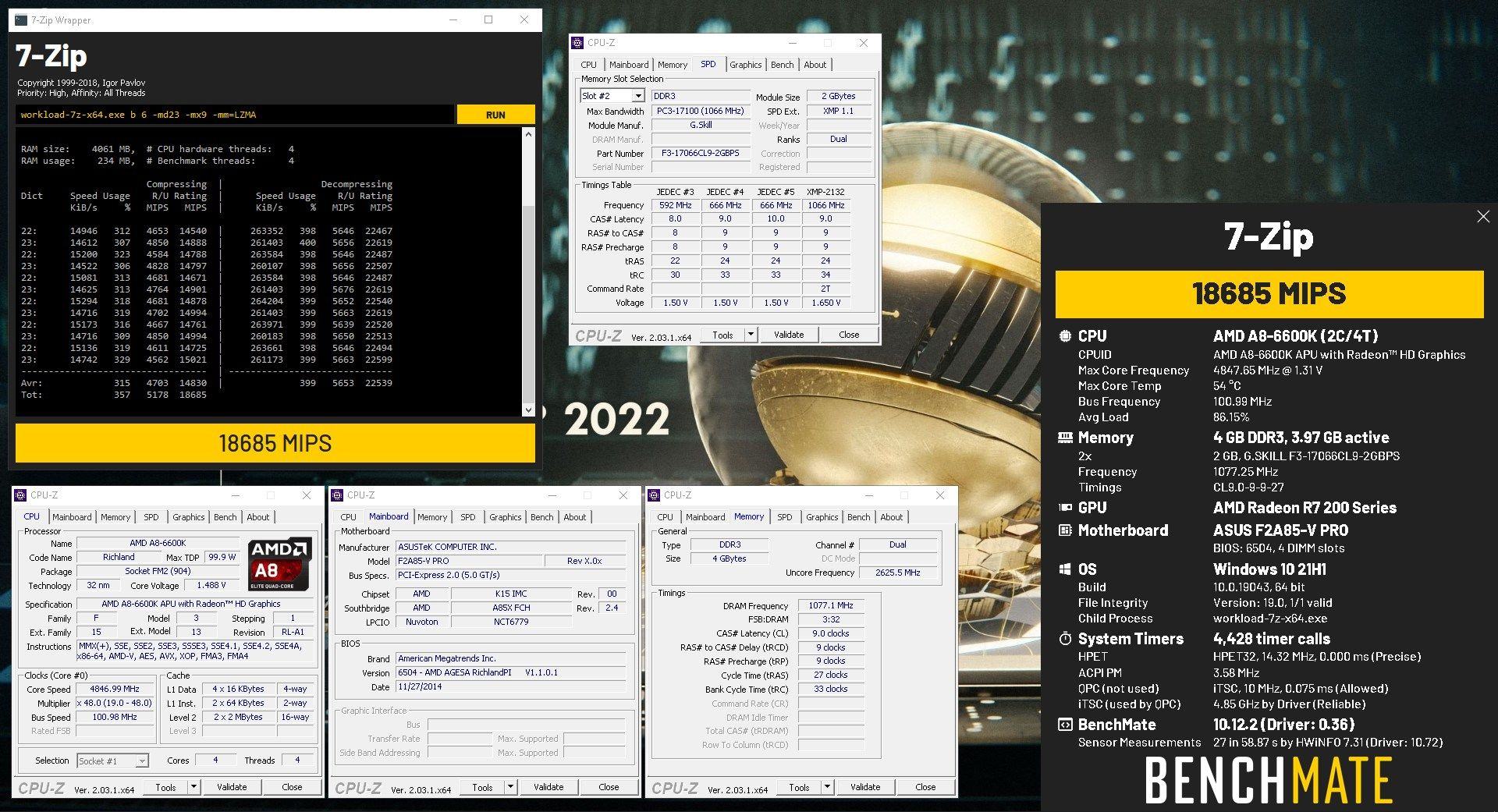The image size is (1498, 812).
Task: Expand Tools arrow in Mainboard CPU-Z window
Action: [510, 787]
